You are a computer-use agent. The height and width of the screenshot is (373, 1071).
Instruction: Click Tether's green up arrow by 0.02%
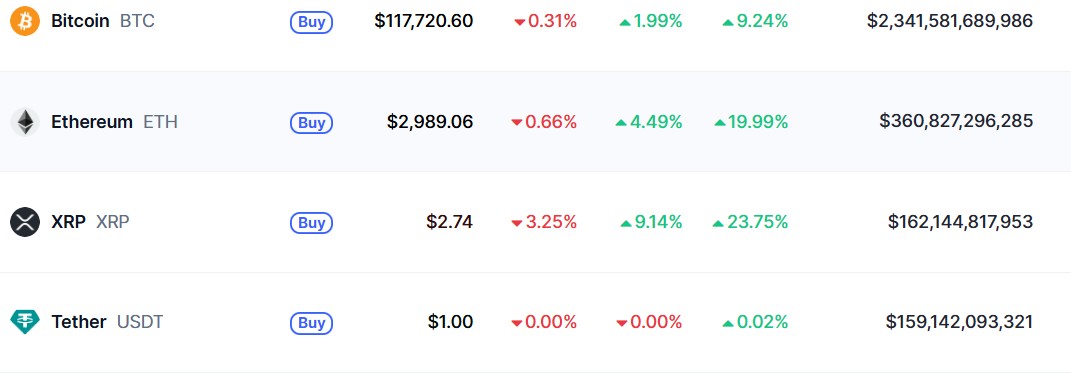(728, 322)
